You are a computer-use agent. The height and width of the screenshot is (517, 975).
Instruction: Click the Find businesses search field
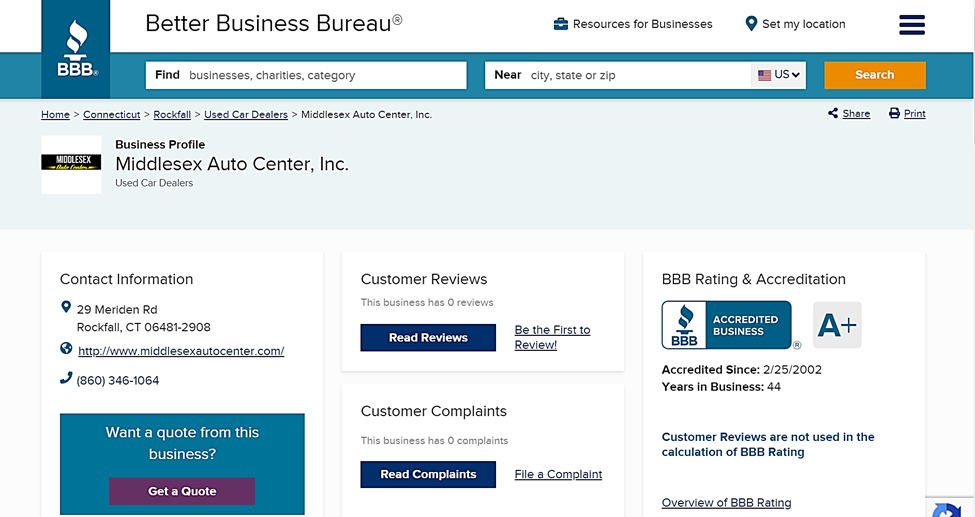306,75
